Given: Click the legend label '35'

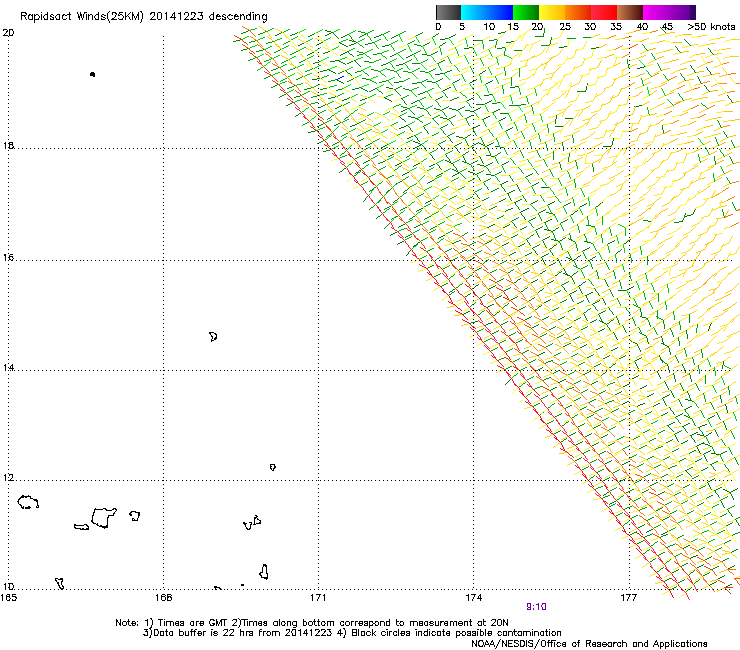Looking at the screenshot, I should pyautogui.click(x=616, y=27).
